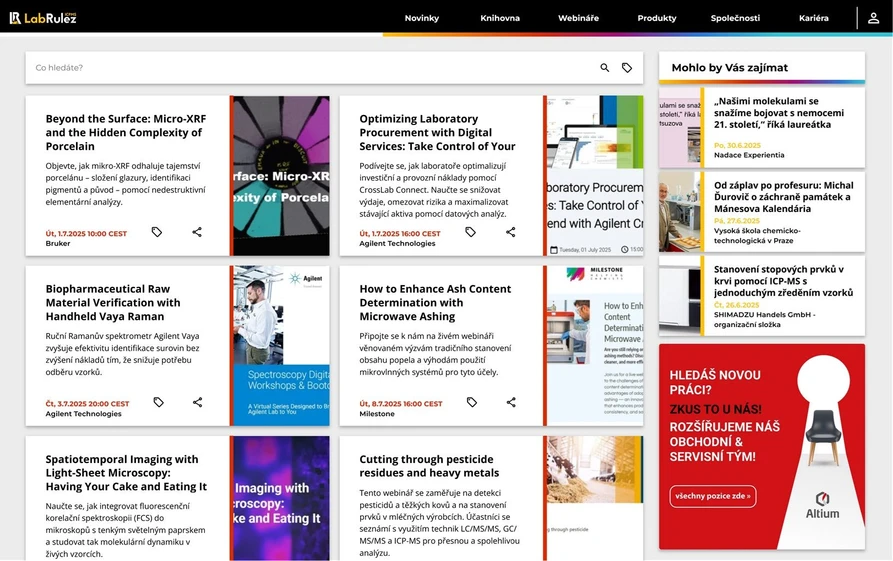The width and height of the screenshot is (893, 561).
Task: Click 'Agilent Technologies' under Optimizing Procurement card
Action: [x=398, y=244]
